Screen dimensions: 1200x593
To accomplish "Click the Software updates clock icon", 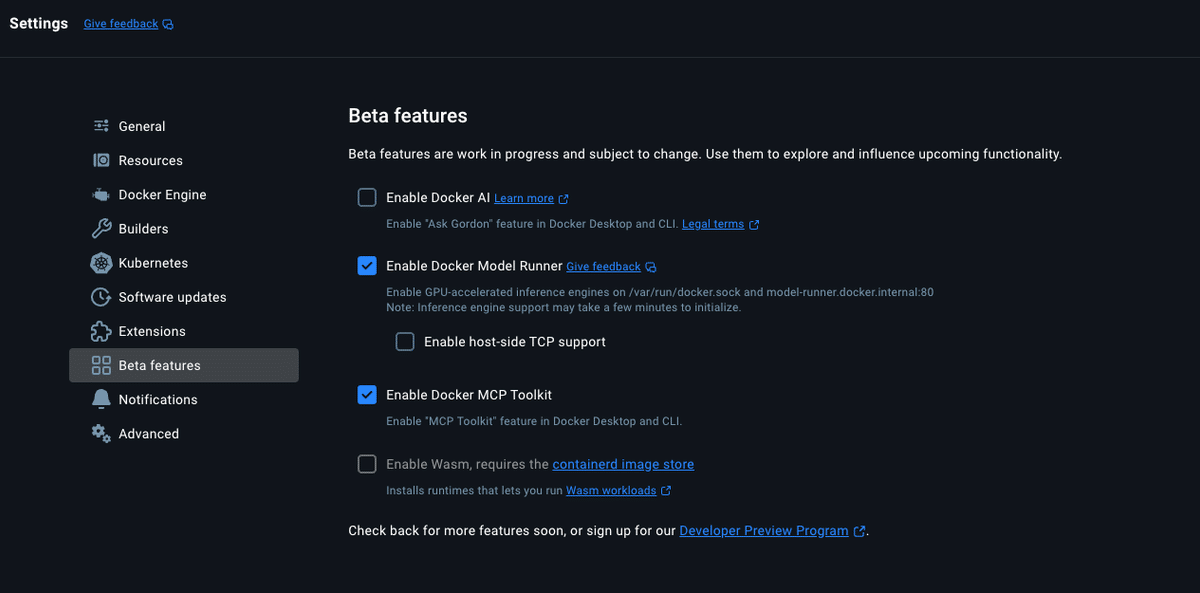I will tap(101, 297).
